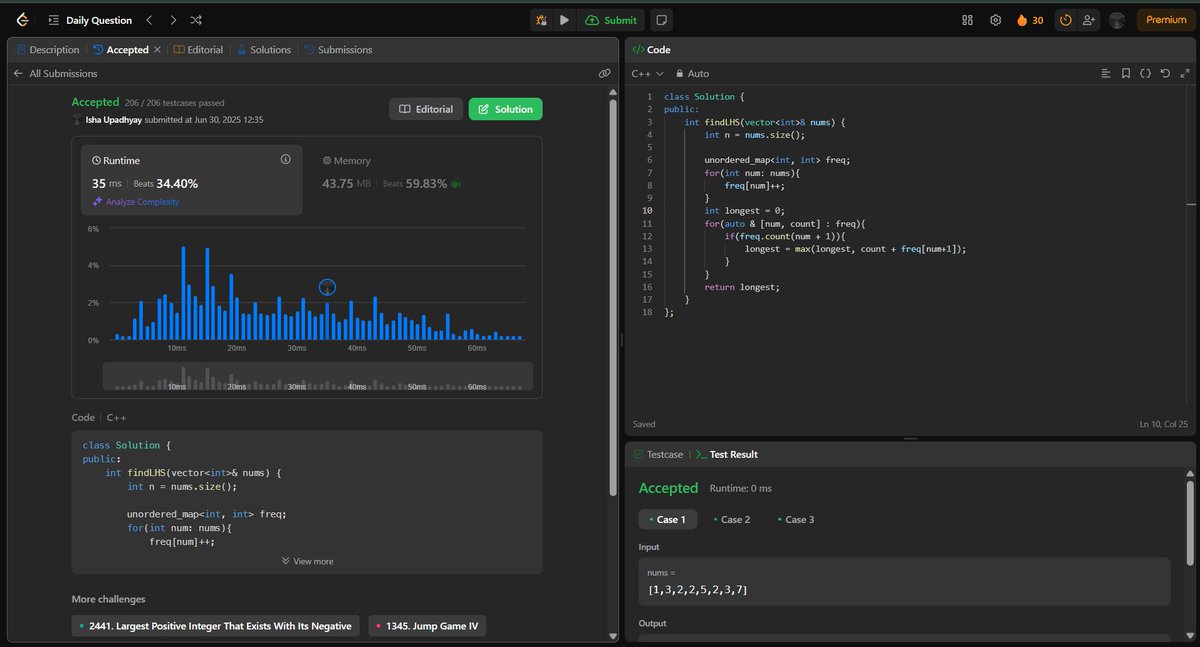The width and height of the screenshot is (1200, 647).
Task: Open the settings gear icon
Action: click(995, 20)
